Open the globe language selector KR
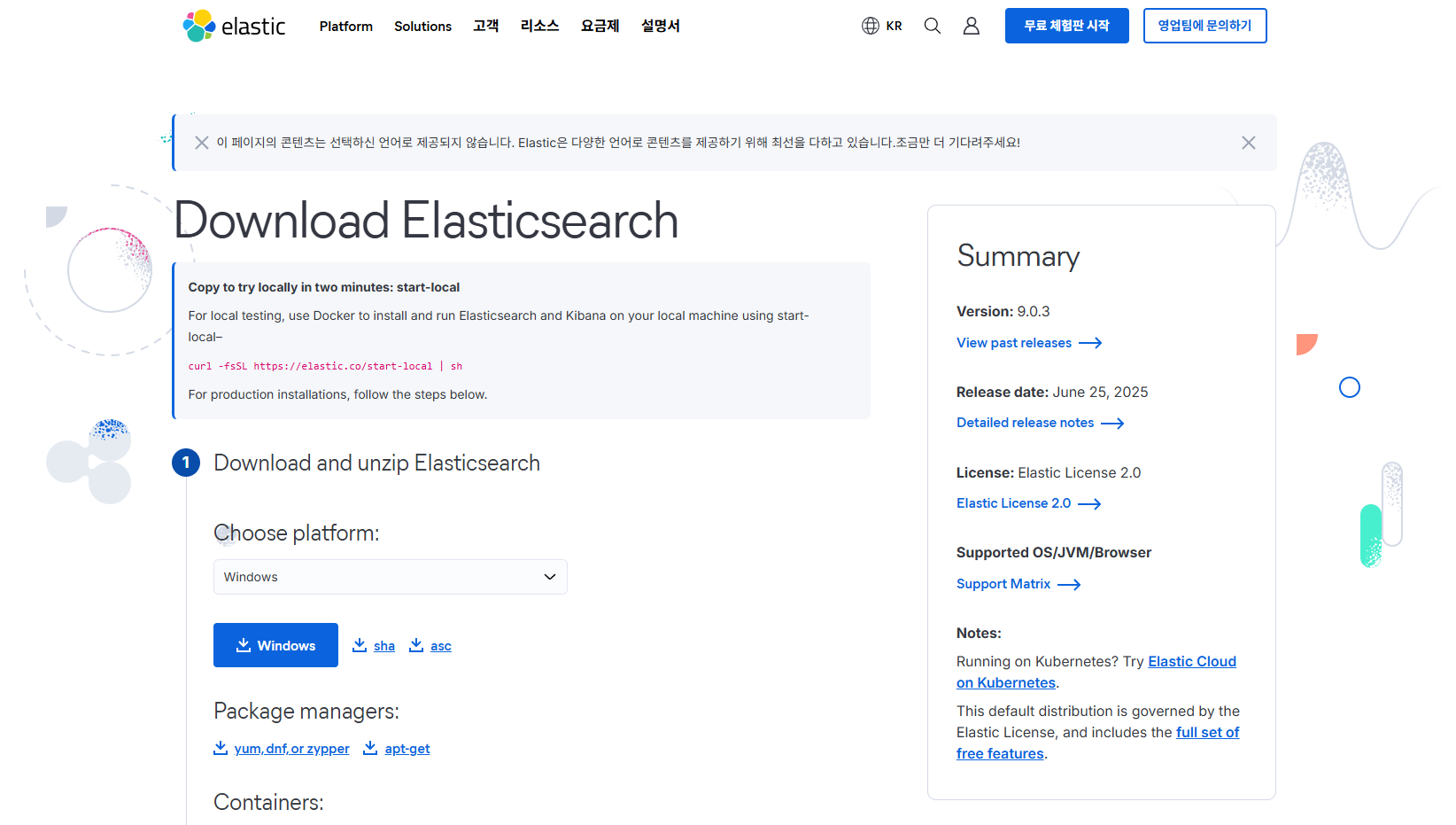Image resolution: width=1456 pixels, height=825 pixels. pos(882,26)
